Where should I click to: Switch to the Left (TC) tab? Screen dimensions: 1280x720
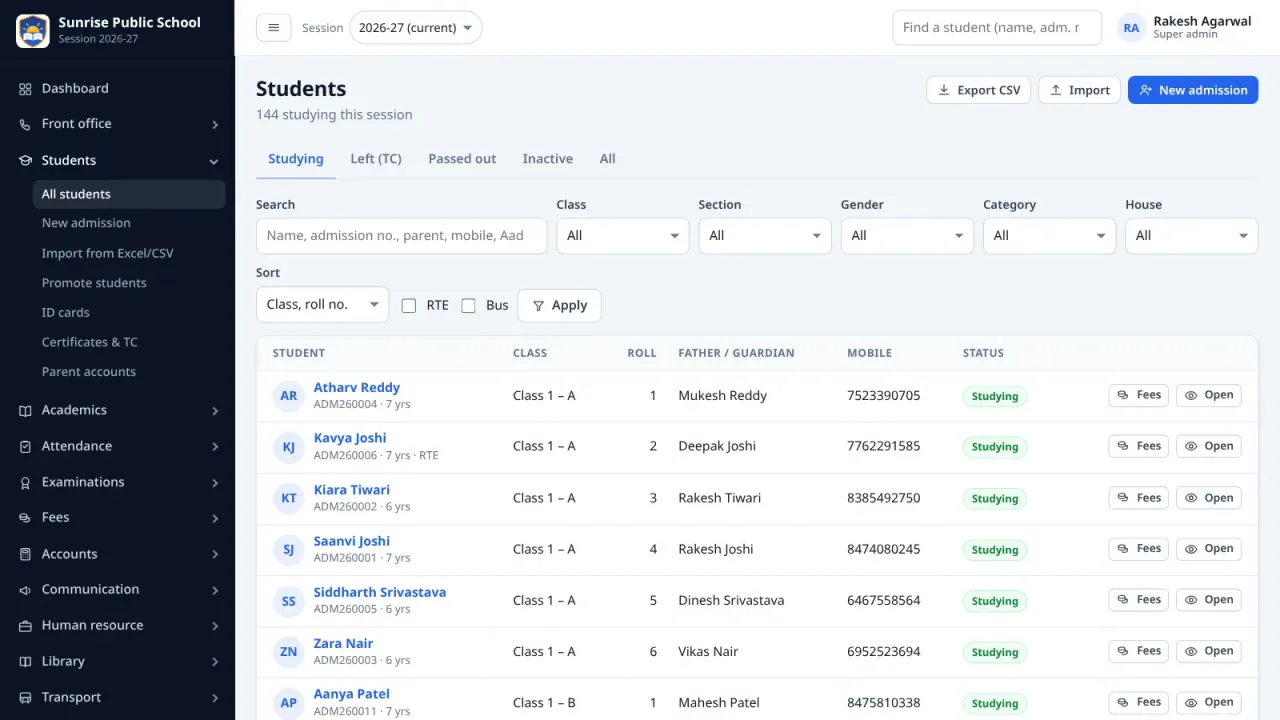click(376, 159)
